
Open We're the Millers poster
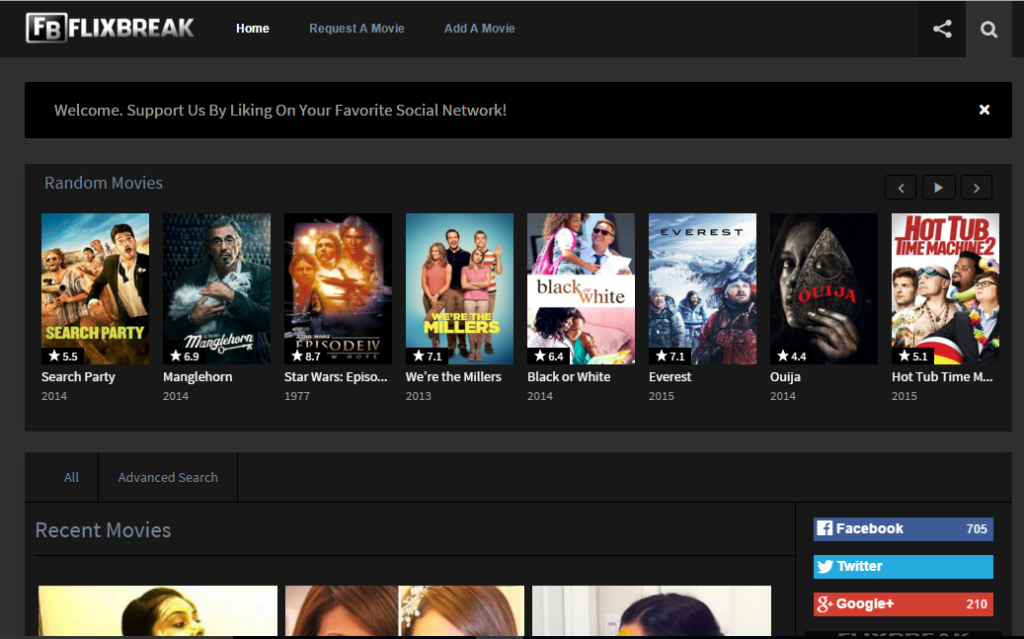(x=459, y=288)
